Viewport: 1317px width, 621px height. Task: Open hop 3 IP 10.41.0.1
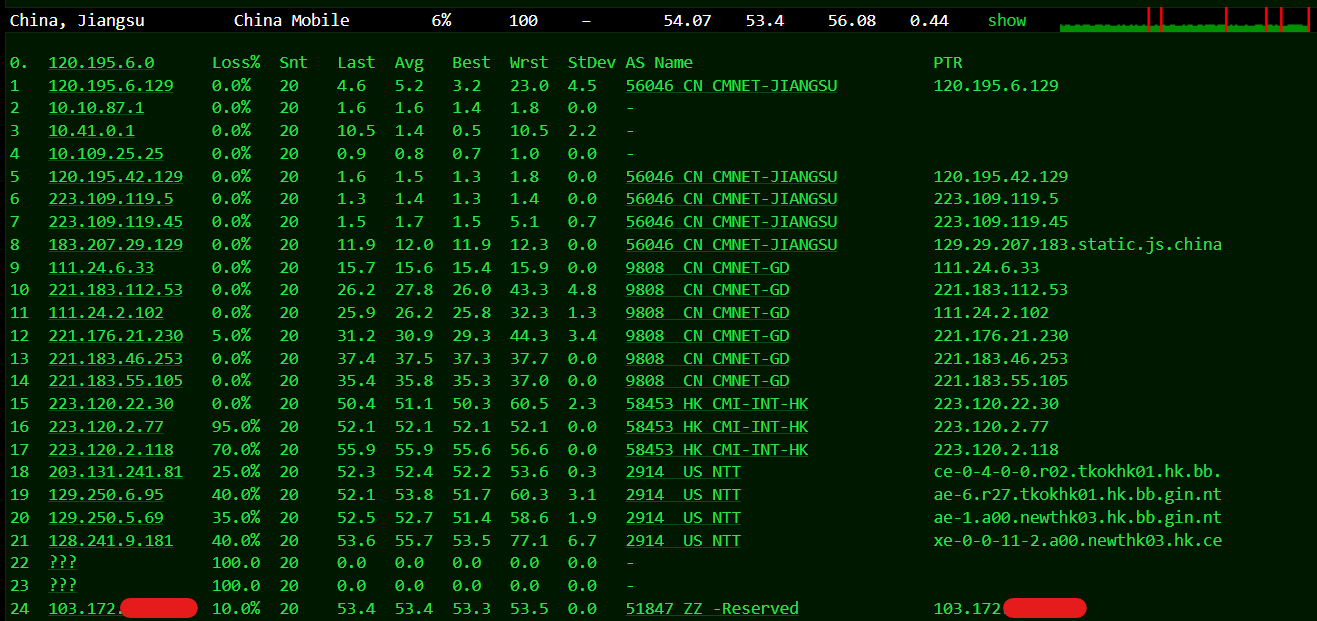92,131
